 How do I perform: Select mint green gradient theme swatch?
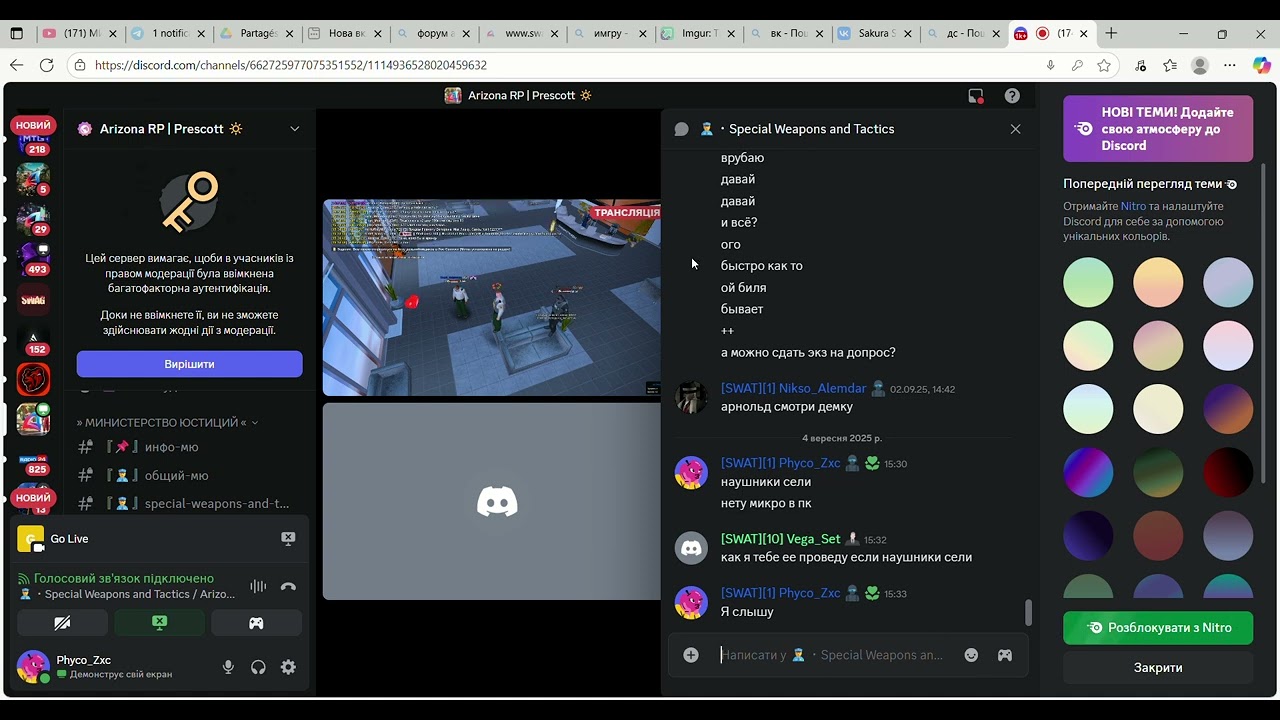(x=1088, y=282)
